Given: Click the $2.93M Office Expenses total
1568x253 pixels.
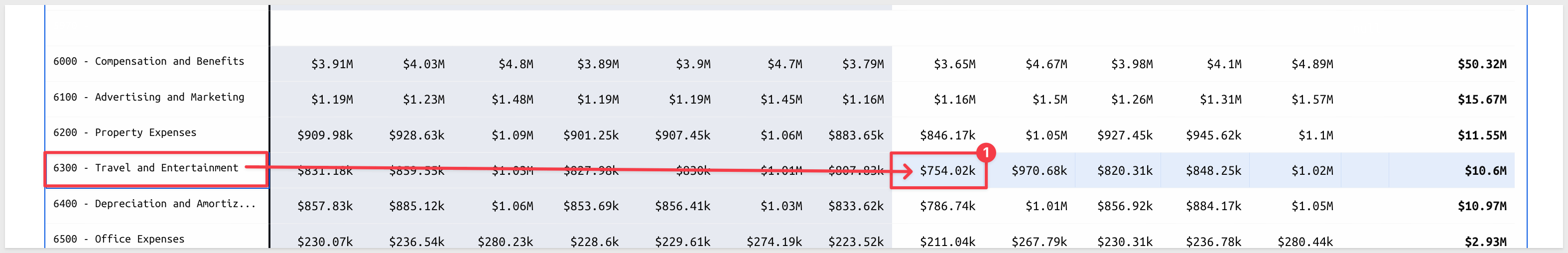Looking at the screenshot, I should [x=1485, y=242].
